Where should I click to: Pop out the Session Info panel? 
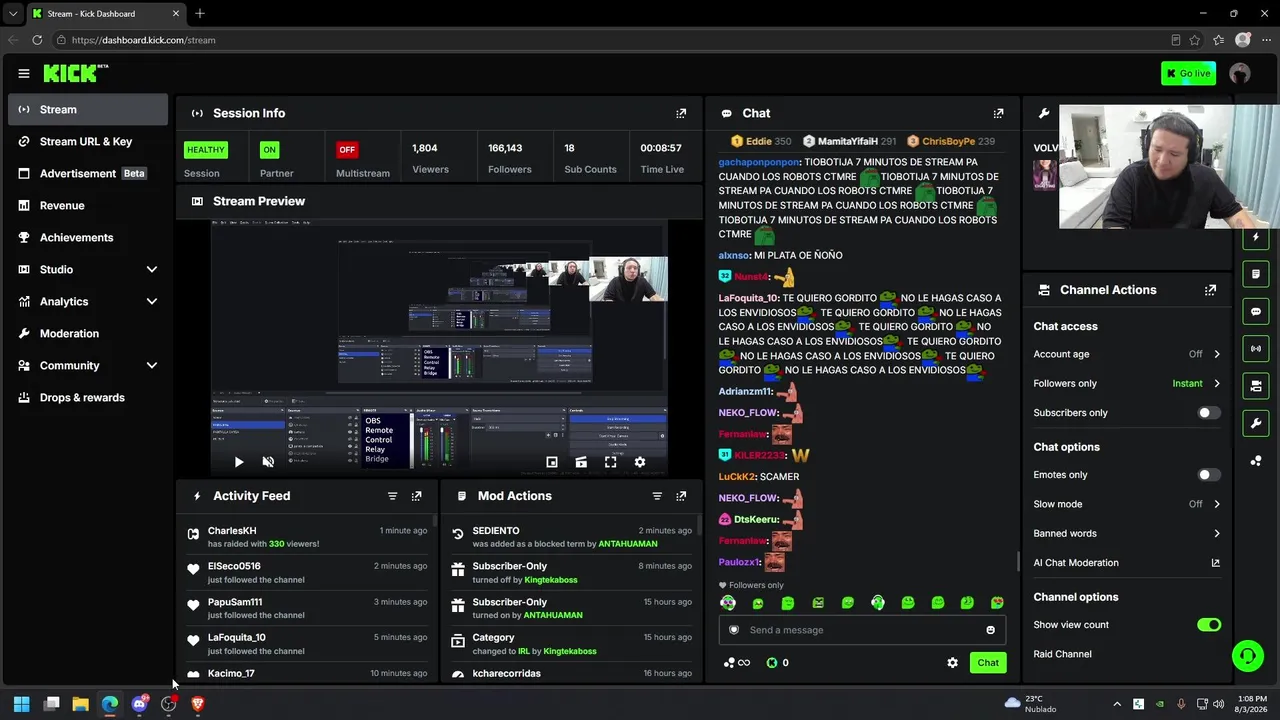pos(681,113)
